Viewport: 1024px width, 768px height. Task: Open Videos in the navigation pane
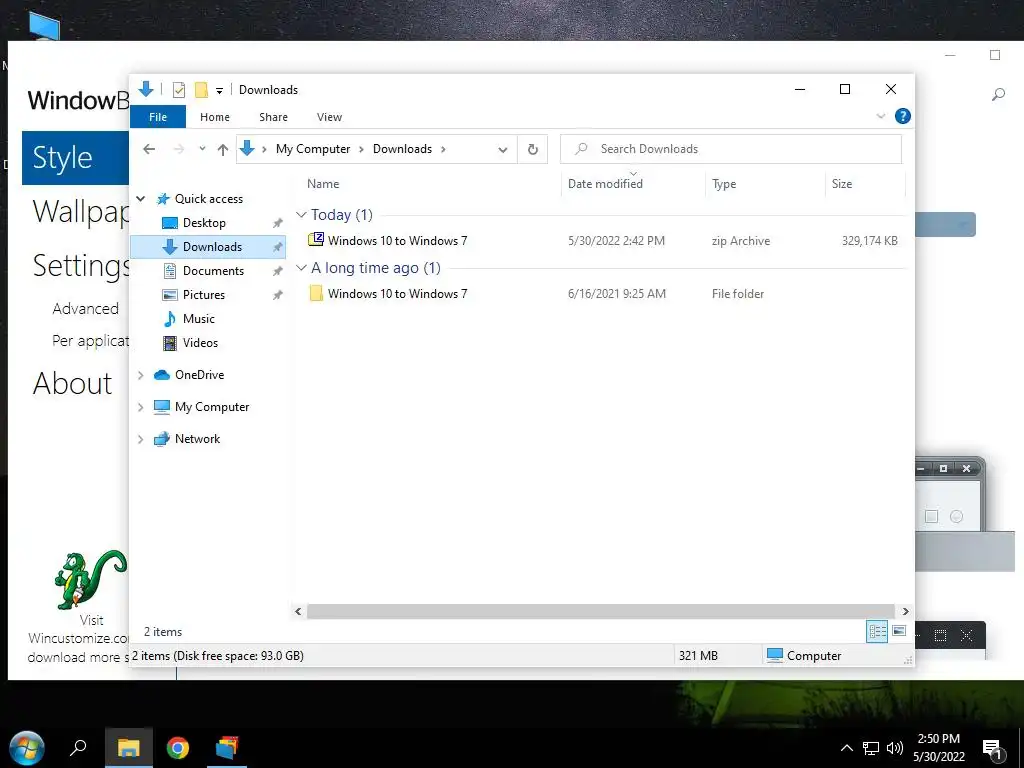pos(200,343)
